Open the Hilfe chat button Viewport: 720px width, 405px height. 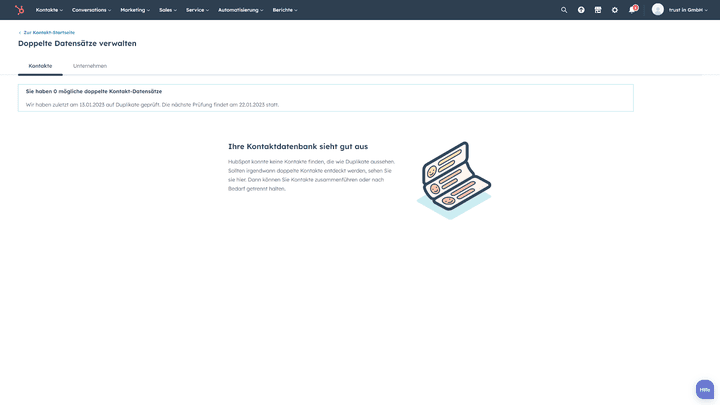pyautogui.click(x=705, y=389)
